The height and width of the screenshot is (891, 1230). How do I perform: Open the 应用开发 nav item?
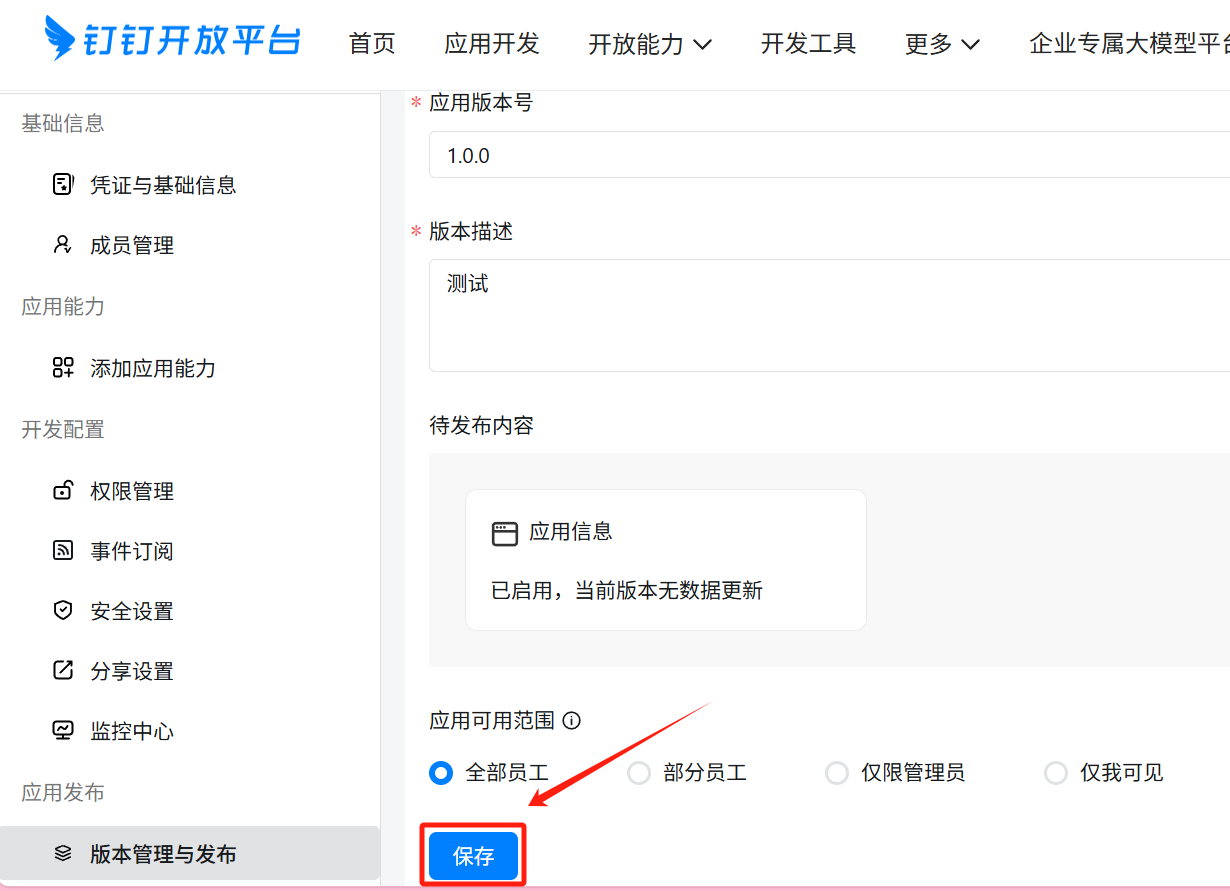coord(492,44)
